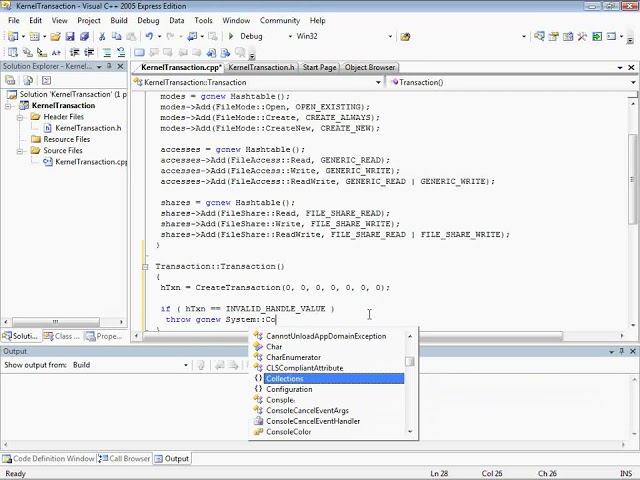This screenshot has height=480, width=640.
Task: Select KernelTransaction.h in Solution Explorer
Action: (x=88, y=128)
